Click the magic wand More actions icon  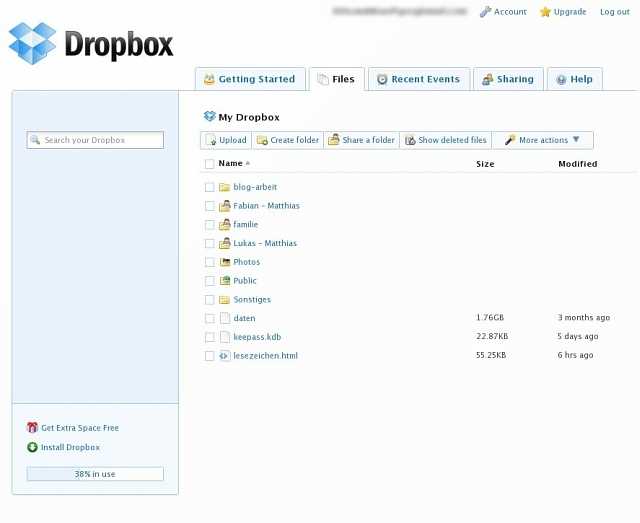pyautogui.click(x=510, y=140)
